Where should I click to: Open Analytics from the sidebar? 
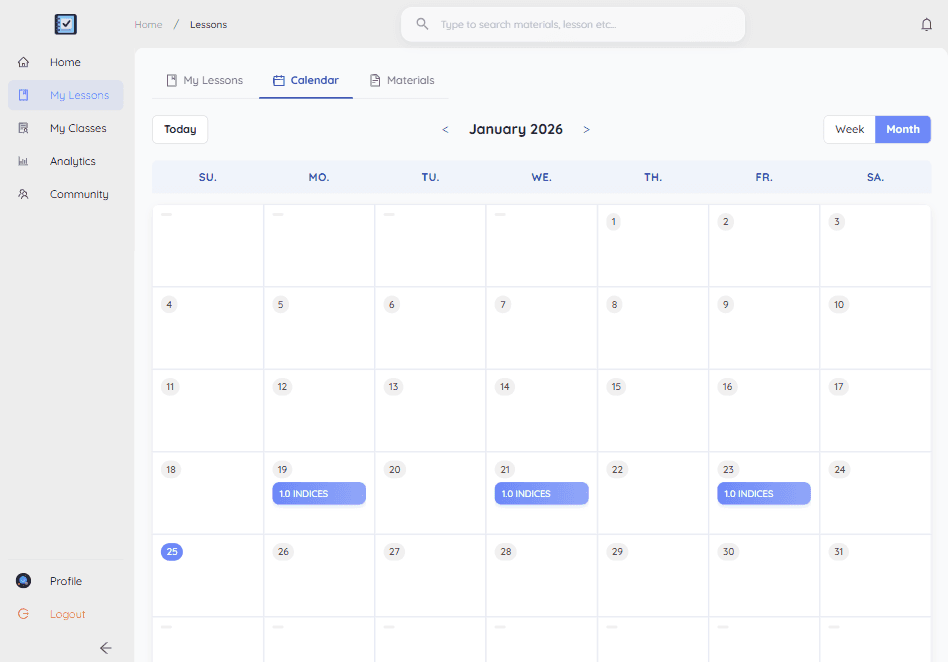(23, 161)
